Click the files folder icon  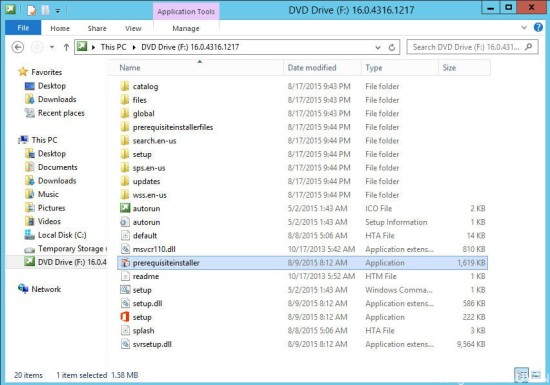coord(125,100)
